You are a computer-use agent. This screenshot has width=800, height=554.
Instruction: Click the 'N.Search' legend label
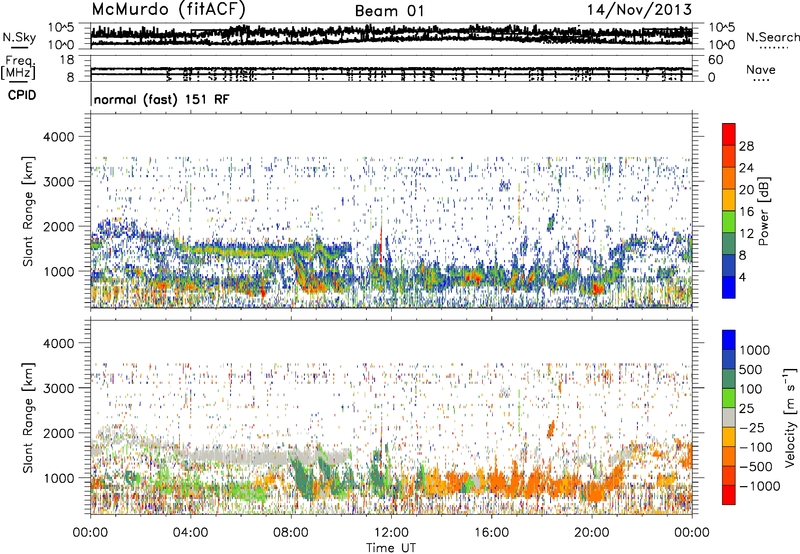tap(772, 37)
